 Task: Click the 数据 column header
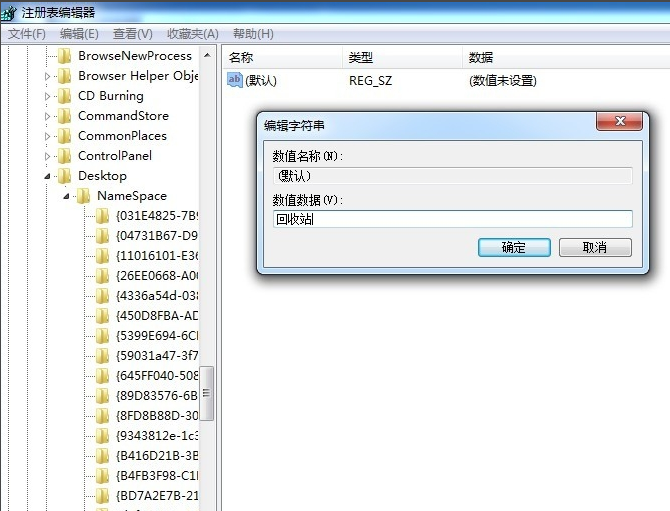click(x=566, y=57)
